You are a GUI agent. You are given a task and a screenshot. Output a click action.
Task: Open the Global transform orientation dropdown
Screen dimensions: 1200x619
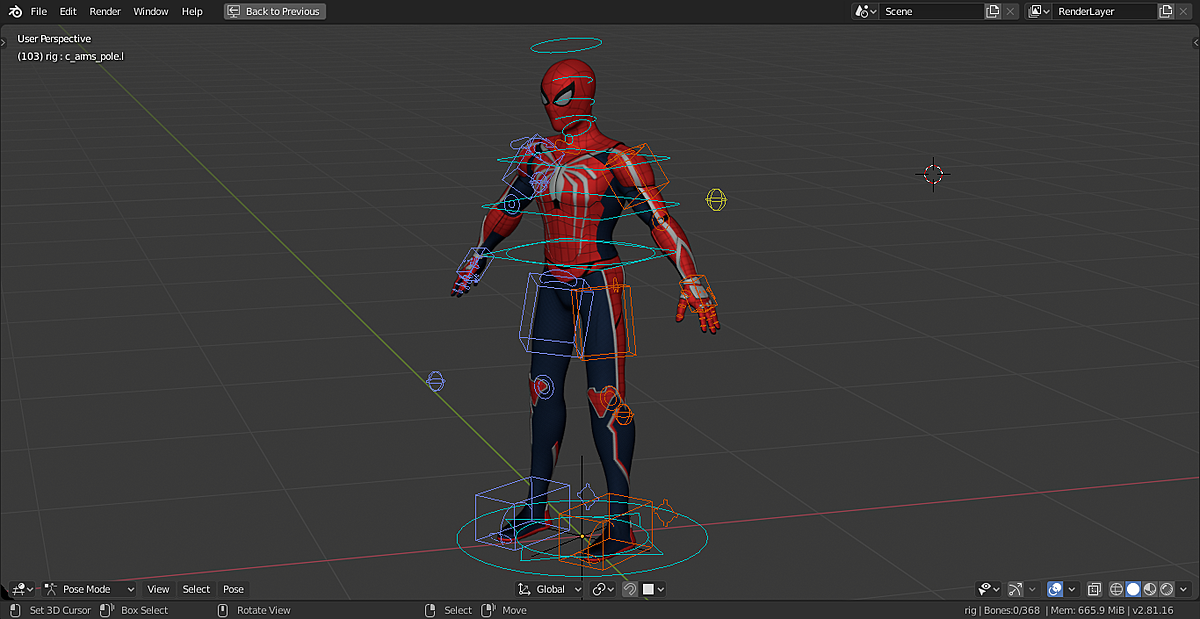point(547,589)
